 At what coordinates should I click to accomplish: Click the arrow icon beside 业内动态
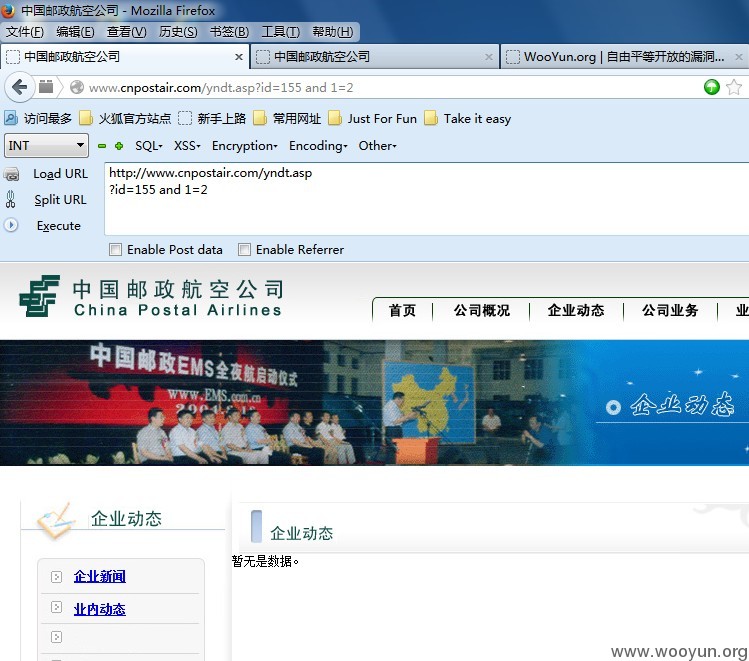(56, 607)
